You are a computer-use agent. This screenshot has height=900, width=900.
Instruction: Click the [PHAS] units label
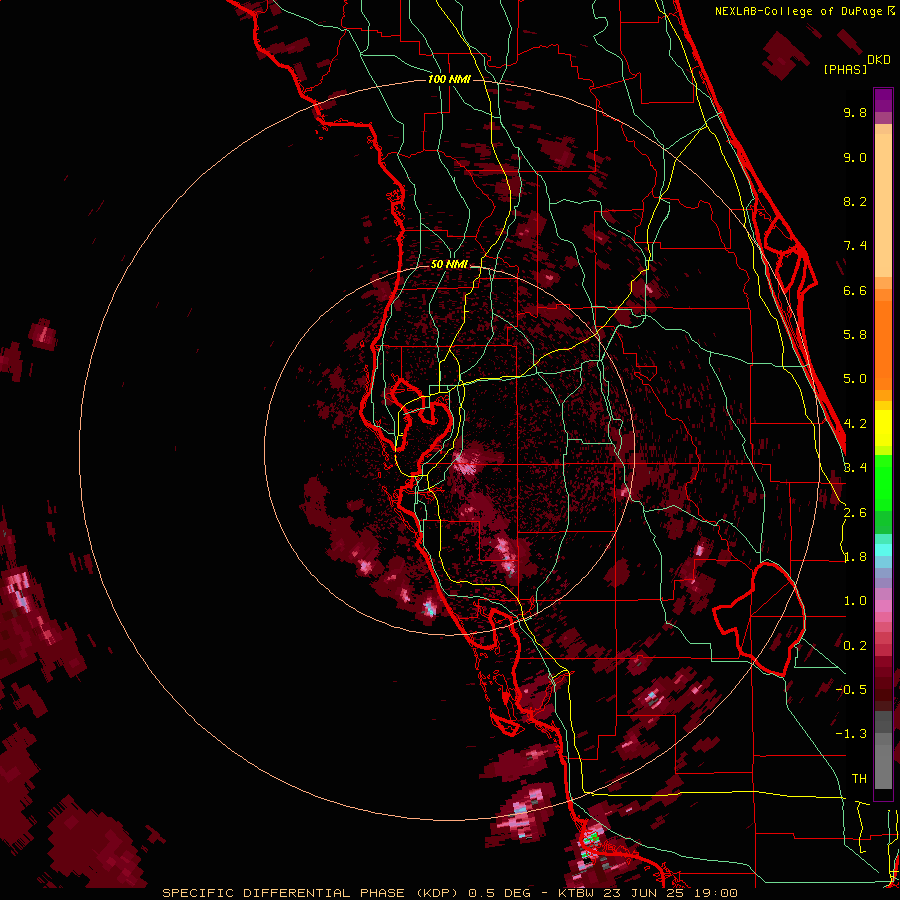click(x=845, y=70)
